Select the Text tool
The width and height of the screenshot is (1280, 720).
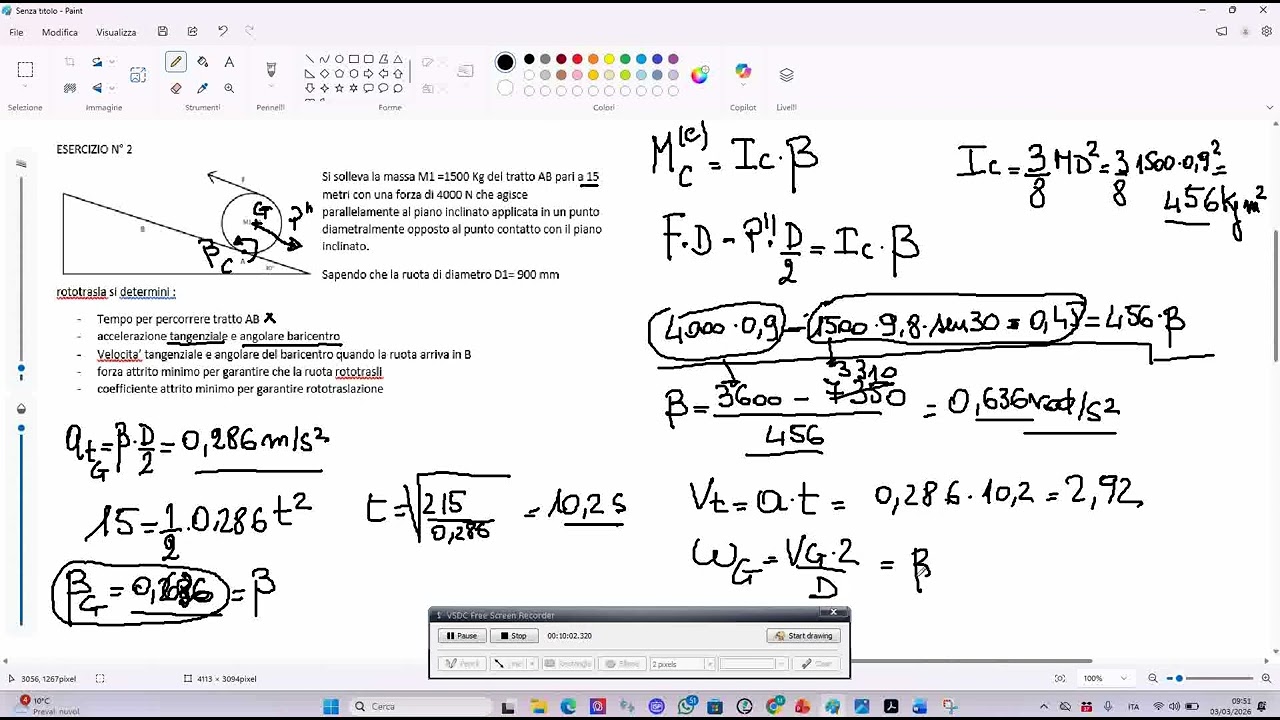(x=229, y=62)
